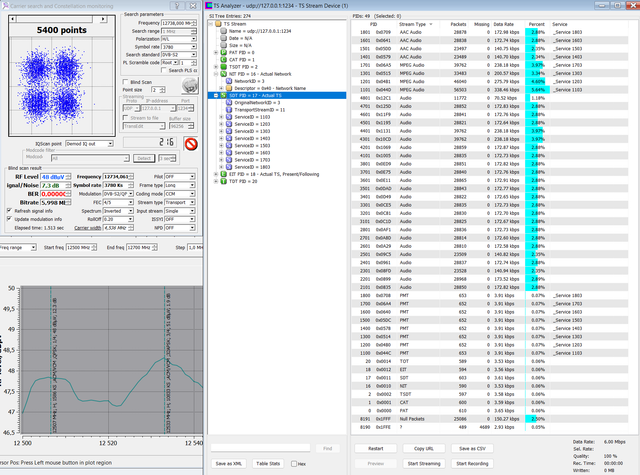The height and width of the screenshot is (475, 640).
Task: Click the green N icon beside NIT PID = 16
Action: tap(223, 74)
